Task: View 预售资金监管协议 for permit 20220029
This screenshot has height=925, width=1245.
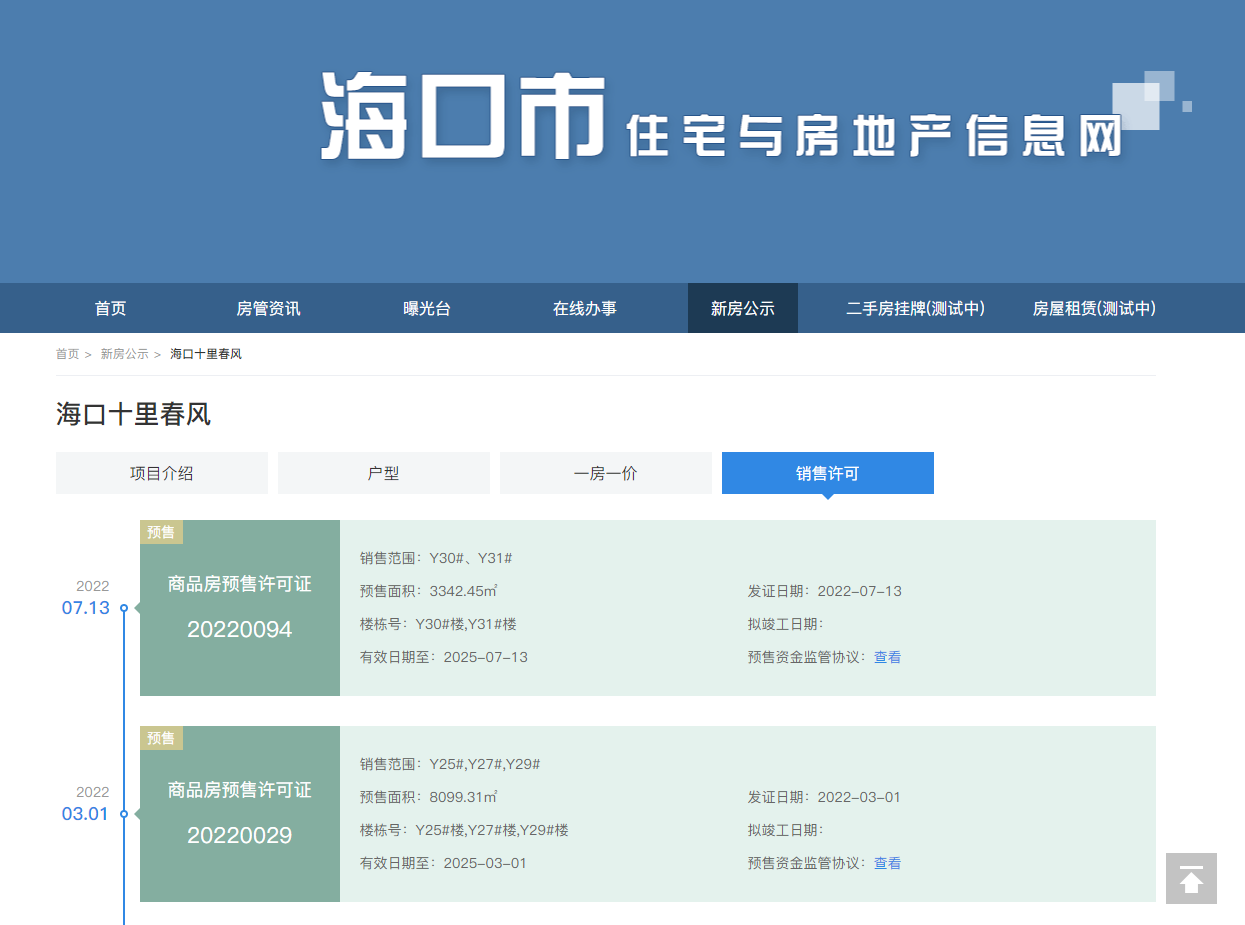Action: tap(887, 863)
